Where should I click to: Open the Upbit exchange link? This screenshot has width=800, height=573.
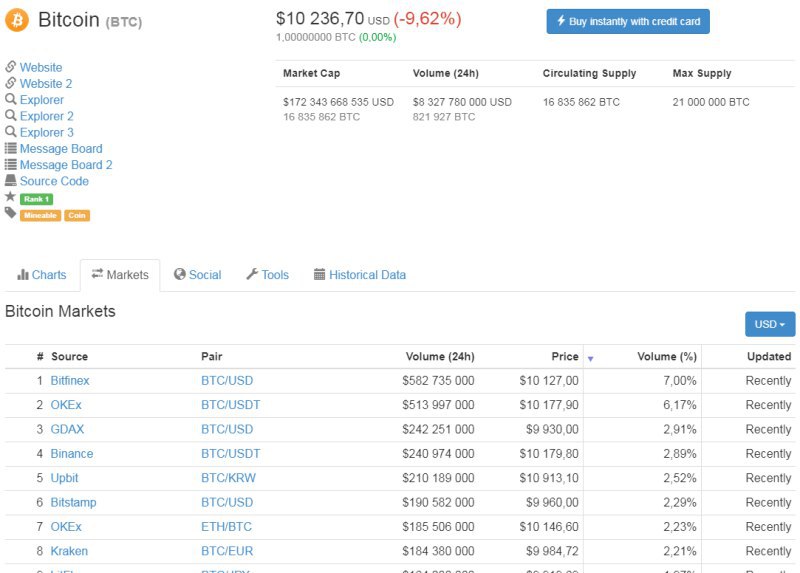pyautogui.click(x=64, y=478)
